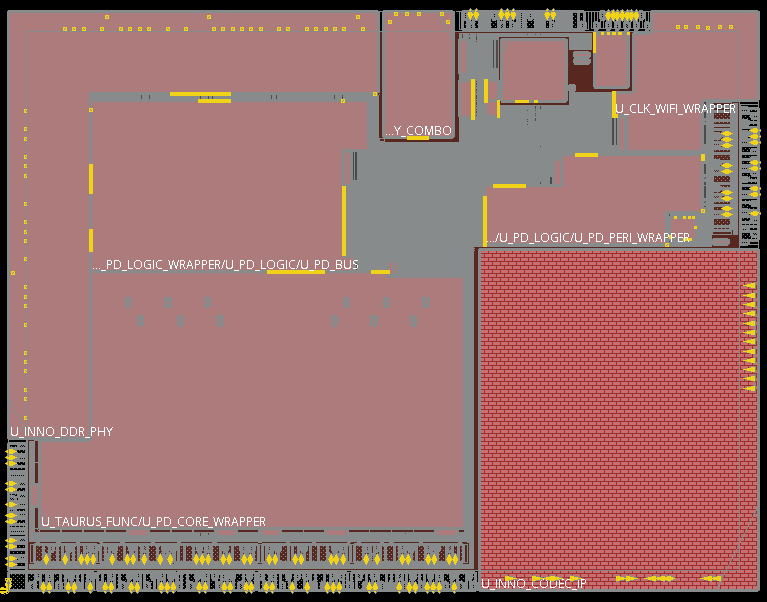Click yellow pin arrows on codec block's right edge
The width and height of the screenshot is (767, 602).
749,337
